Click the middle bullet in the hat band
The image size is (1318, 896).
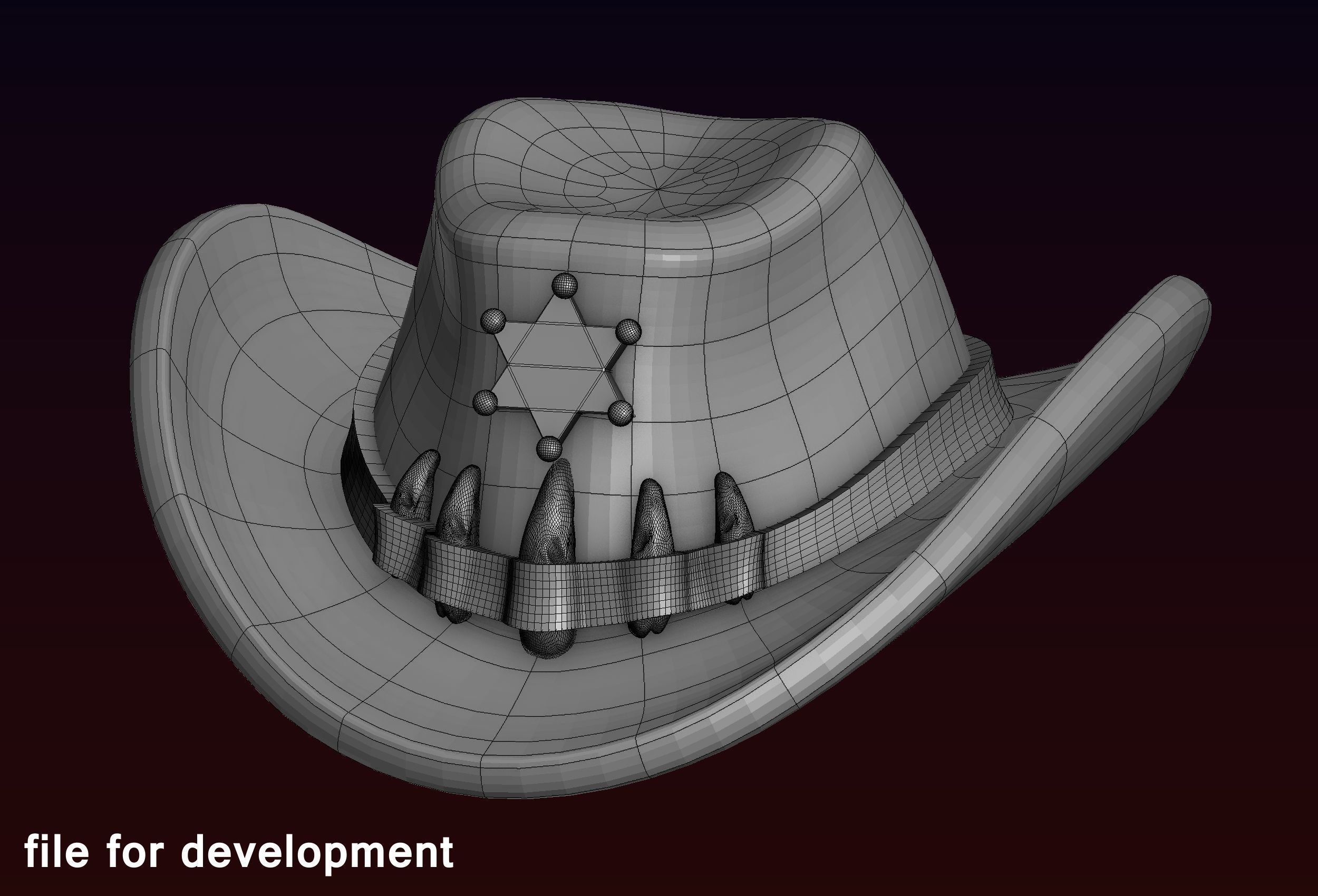[549, 558]
